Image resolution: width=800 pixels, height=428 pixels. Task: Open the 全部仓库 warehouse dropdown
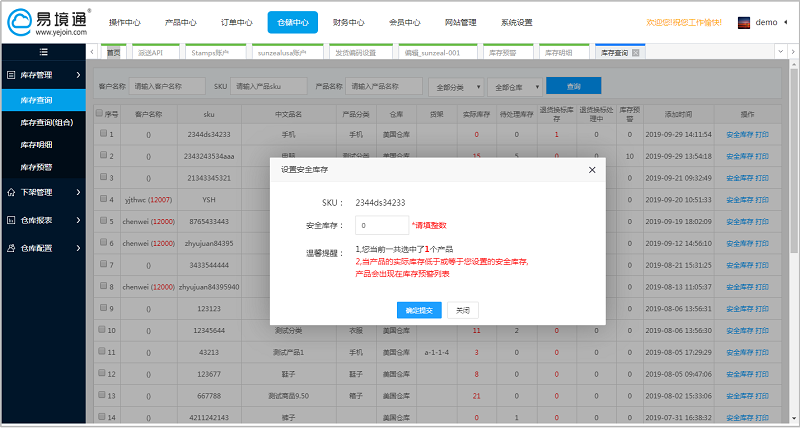coord(518,87)
